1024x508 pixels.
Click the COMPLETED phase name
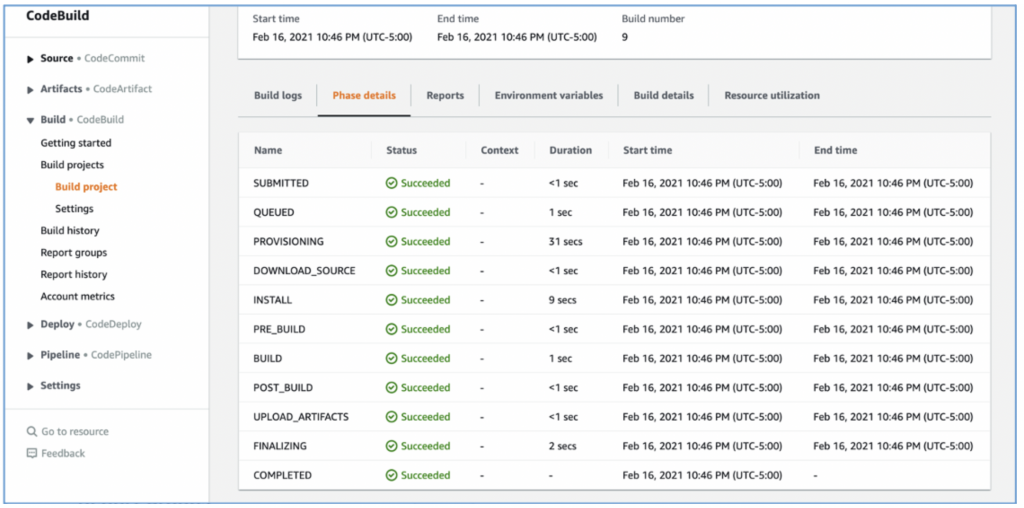click(283, 475)
